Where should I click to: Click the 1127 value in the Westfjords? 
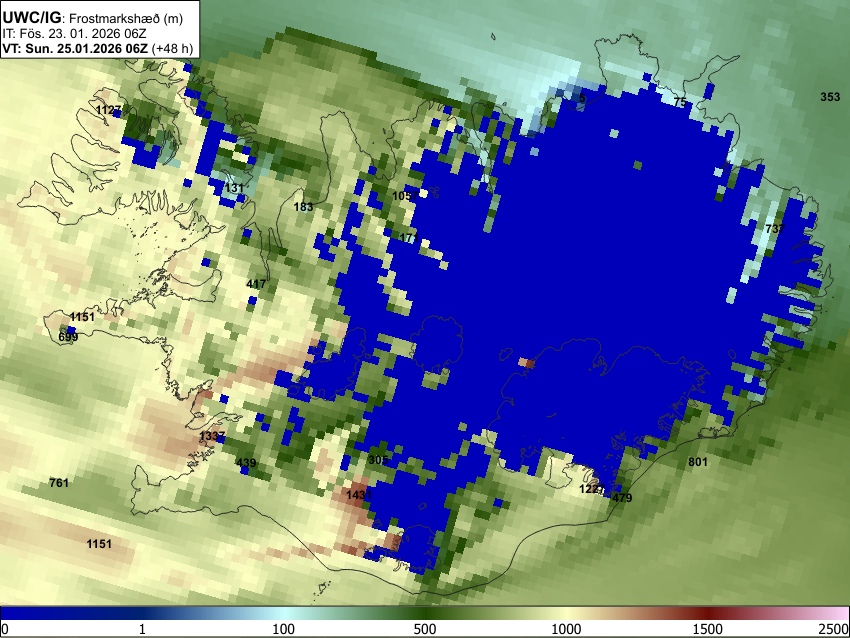109,111
